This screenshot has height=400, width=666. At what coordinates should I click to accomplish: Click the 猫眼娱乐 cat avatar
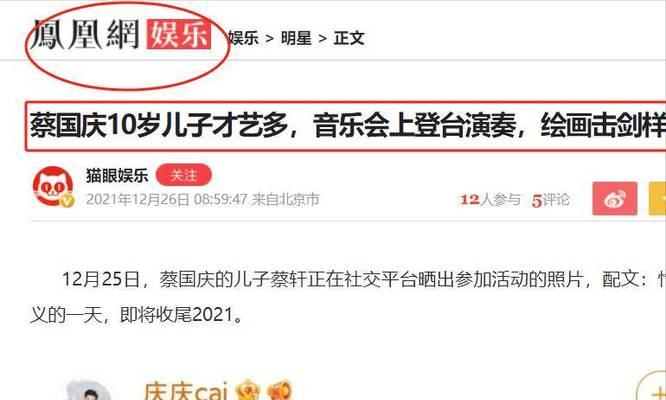tap(53, 186)
